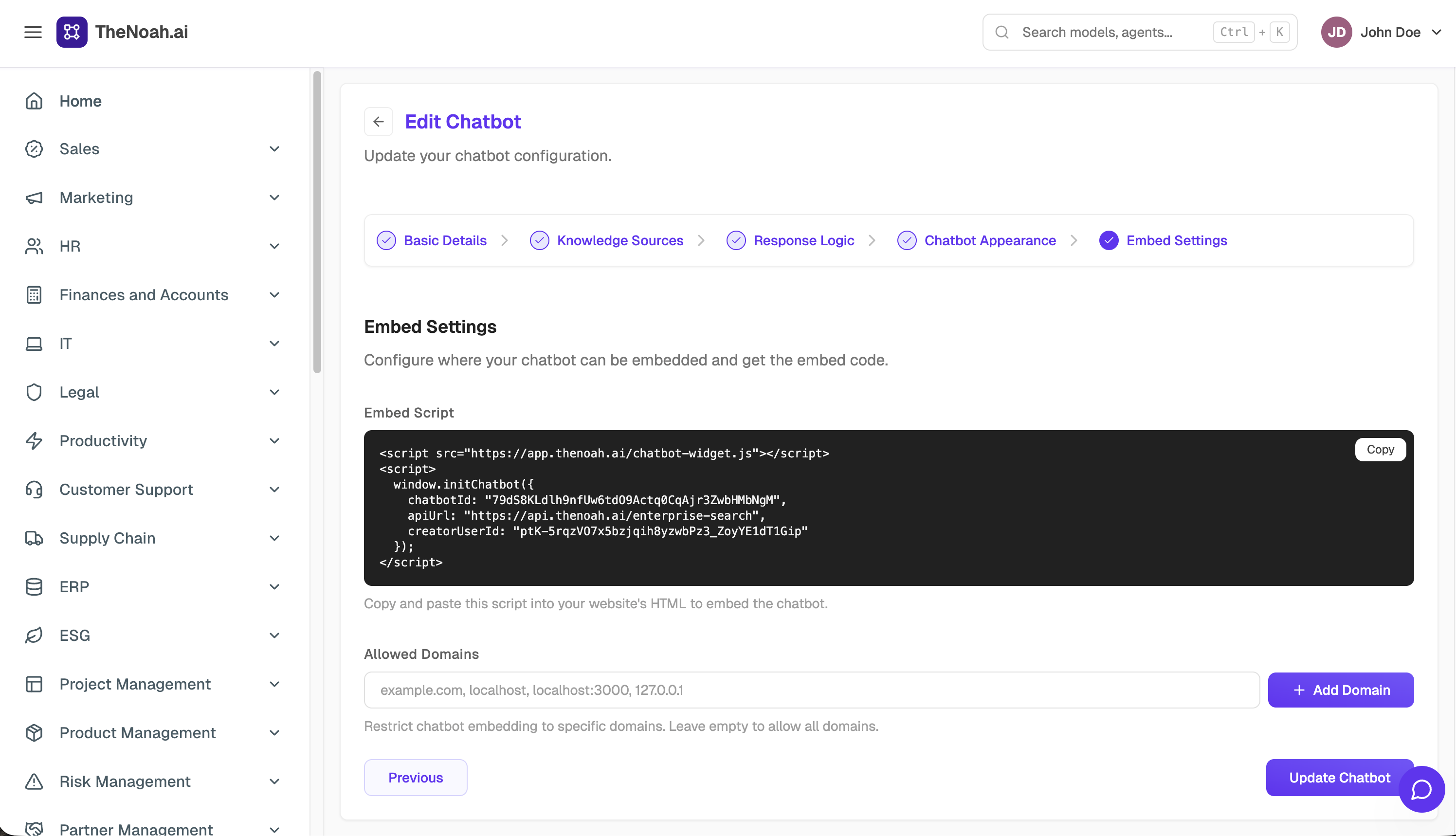Click the Knowledge Sources checkmark circle

click(x=539, y=240)
